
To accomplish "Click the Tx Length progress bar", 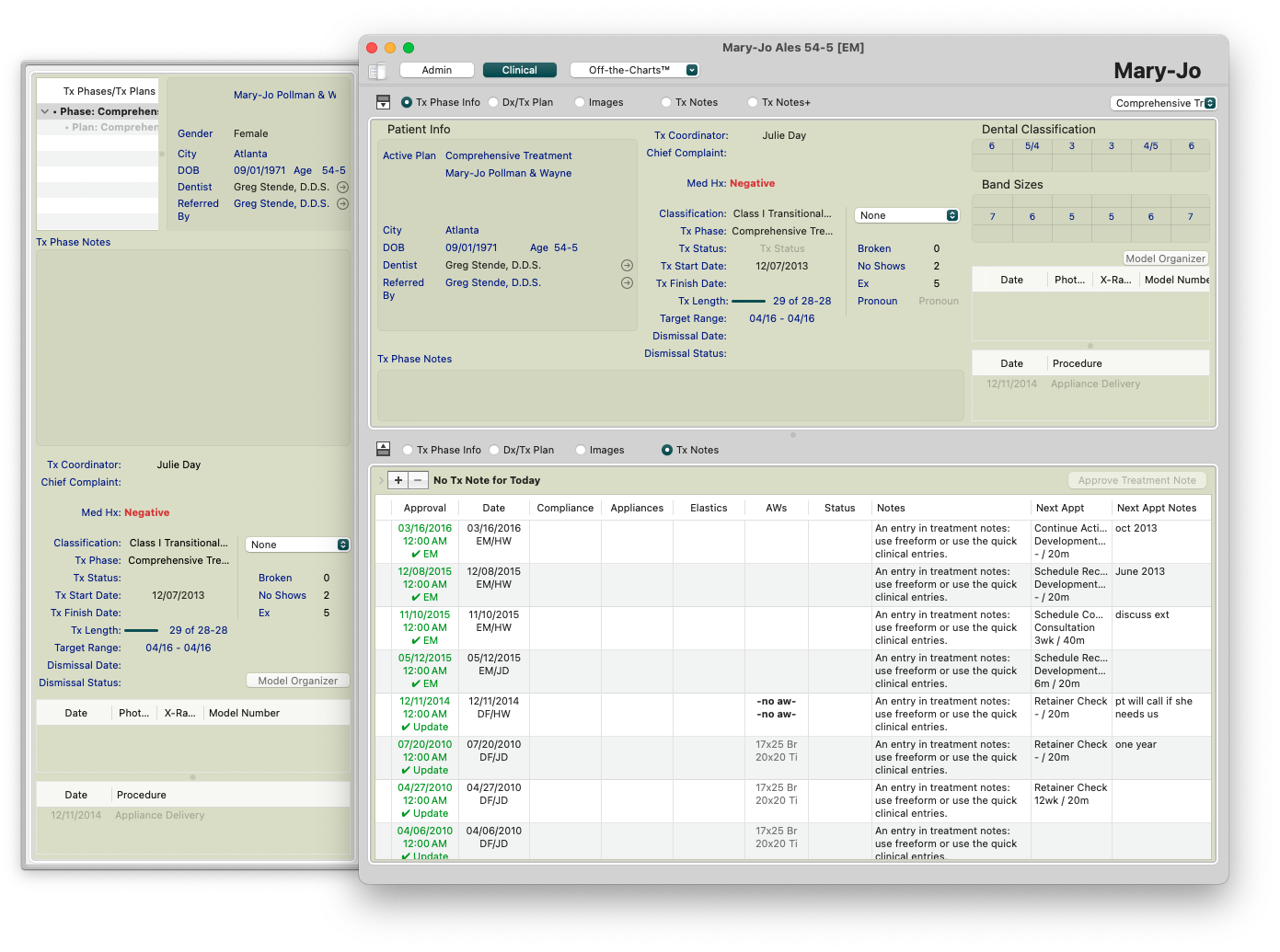I will 748,302.
